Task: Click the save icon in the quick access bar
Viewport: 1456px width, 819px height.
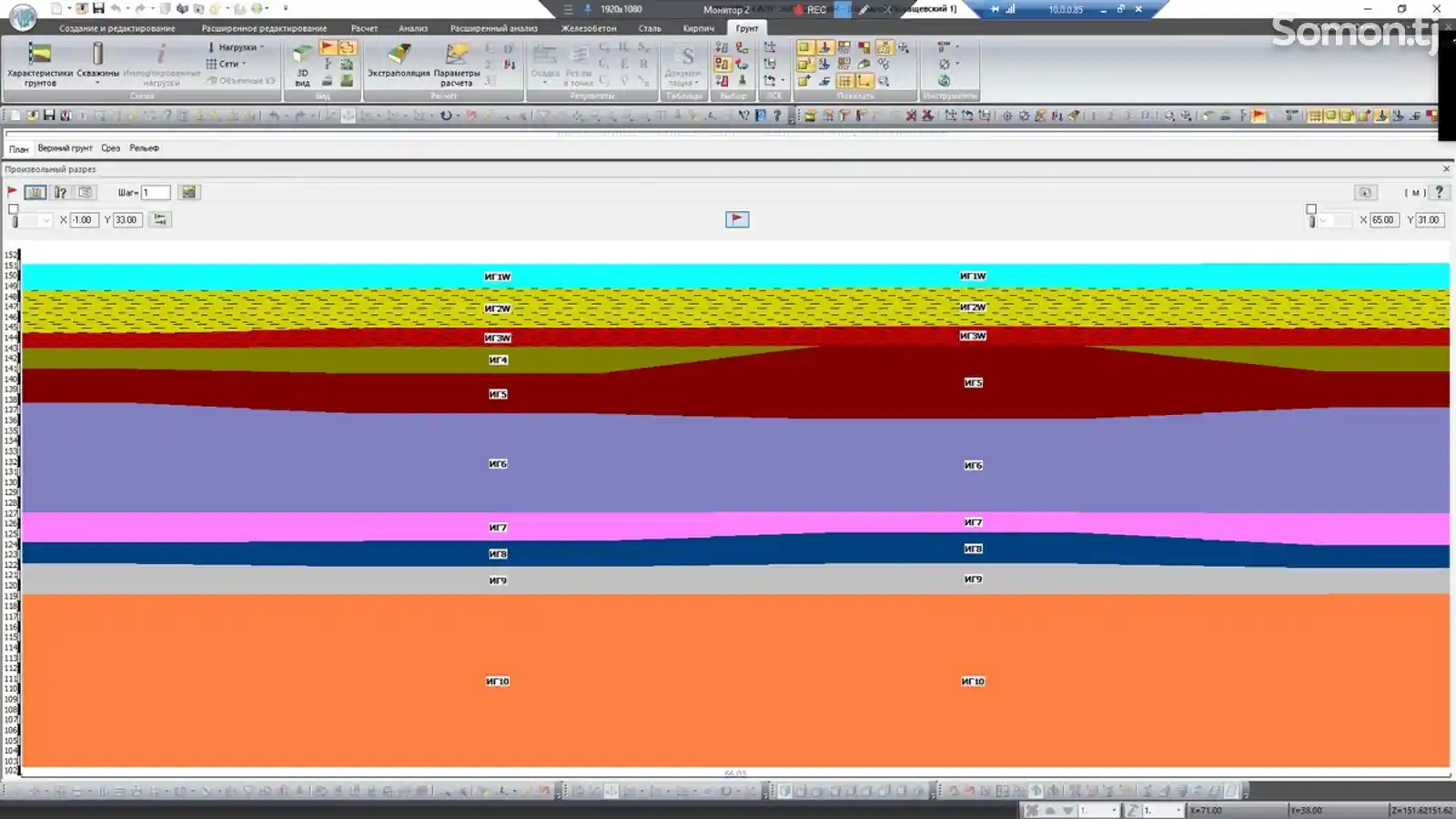Action: click(x=98, y=8)
